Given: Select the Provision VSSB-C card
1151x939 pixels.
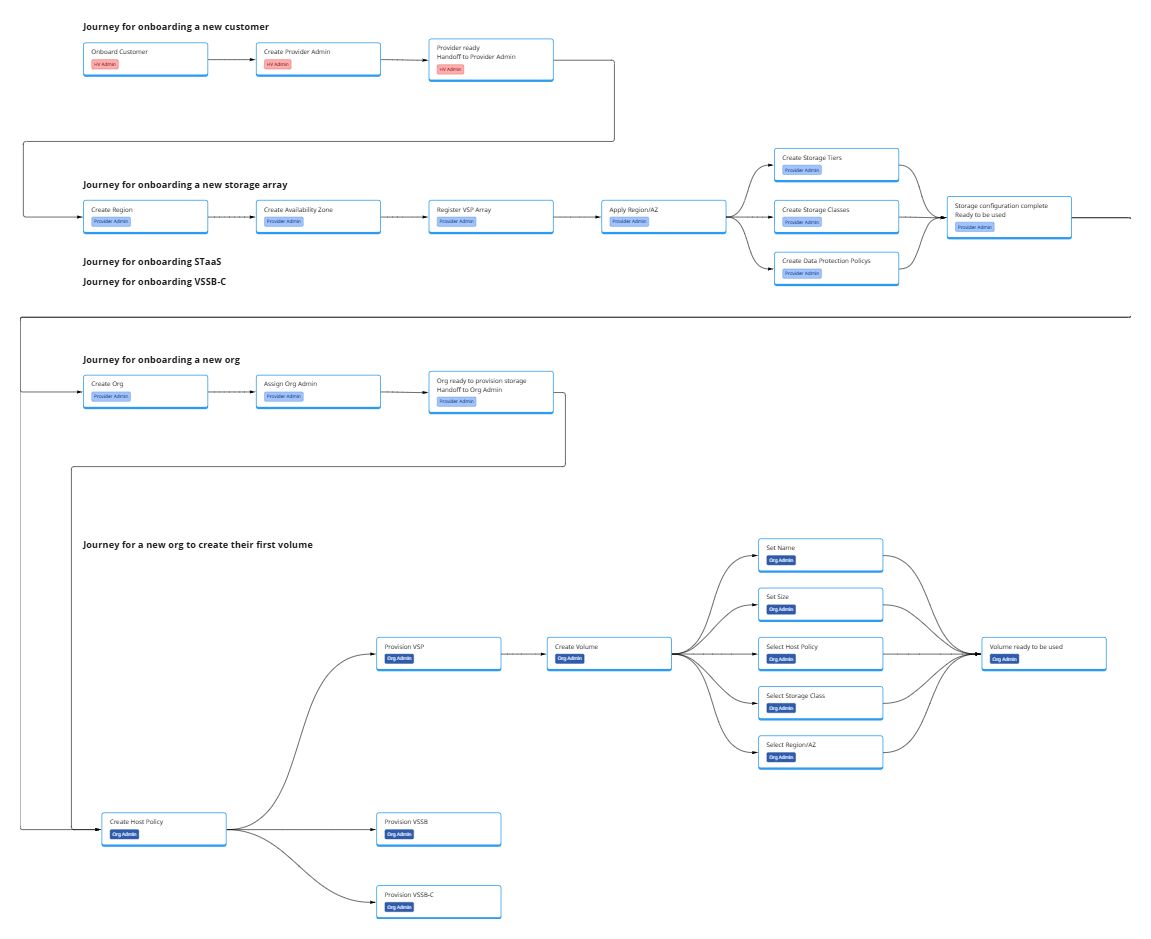Looking at the screenshot, I should [438, 902].
